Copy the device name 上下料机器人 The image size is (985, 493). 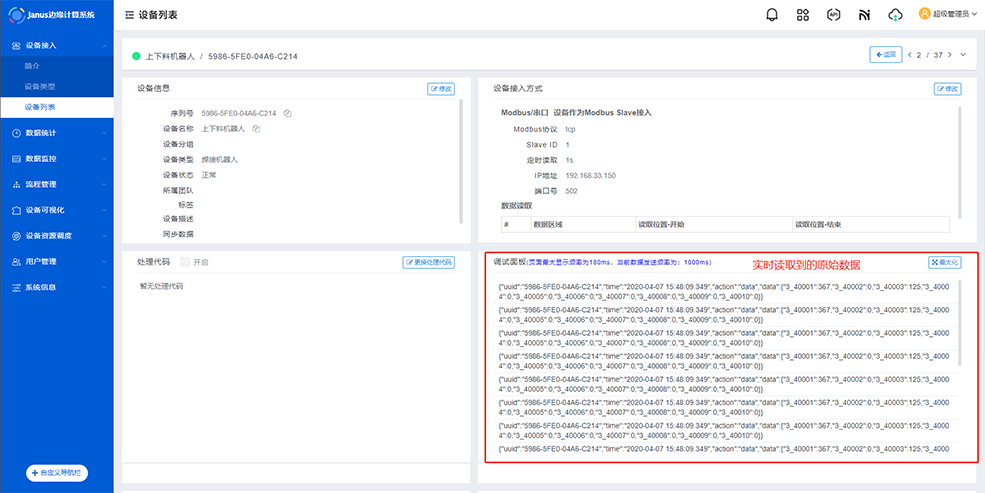(x=256, y=128)
